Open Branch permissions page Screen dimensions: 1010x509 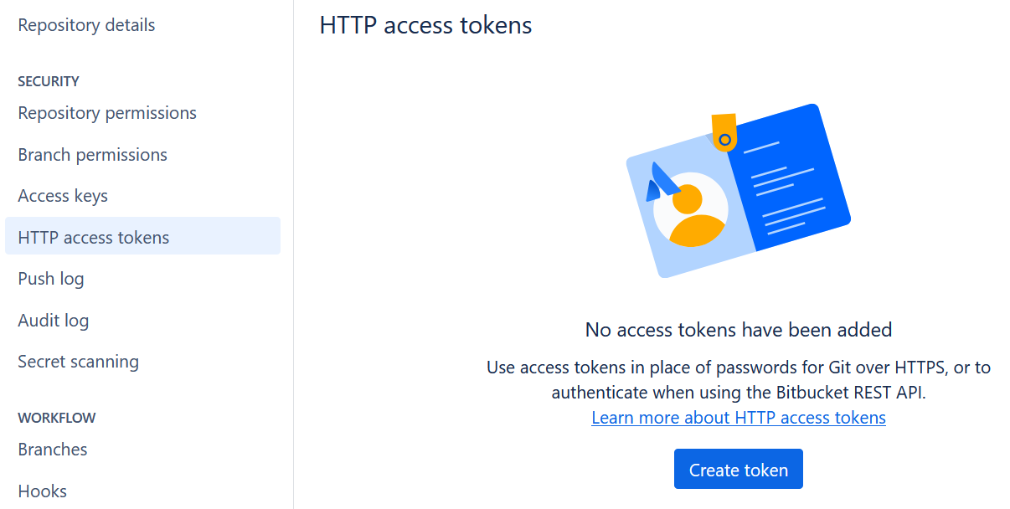(92, 155)
